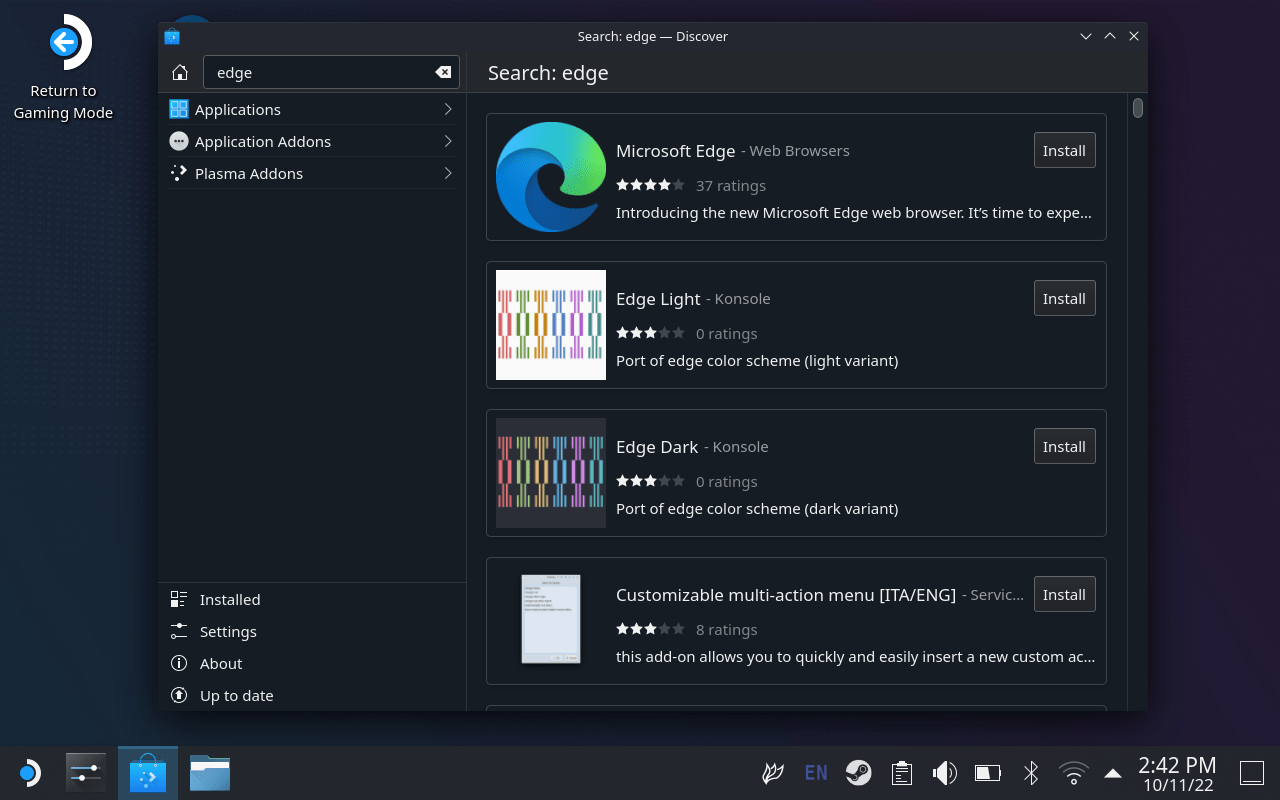Close the Discover window

pyautogui.click(x=1134, y=36)
